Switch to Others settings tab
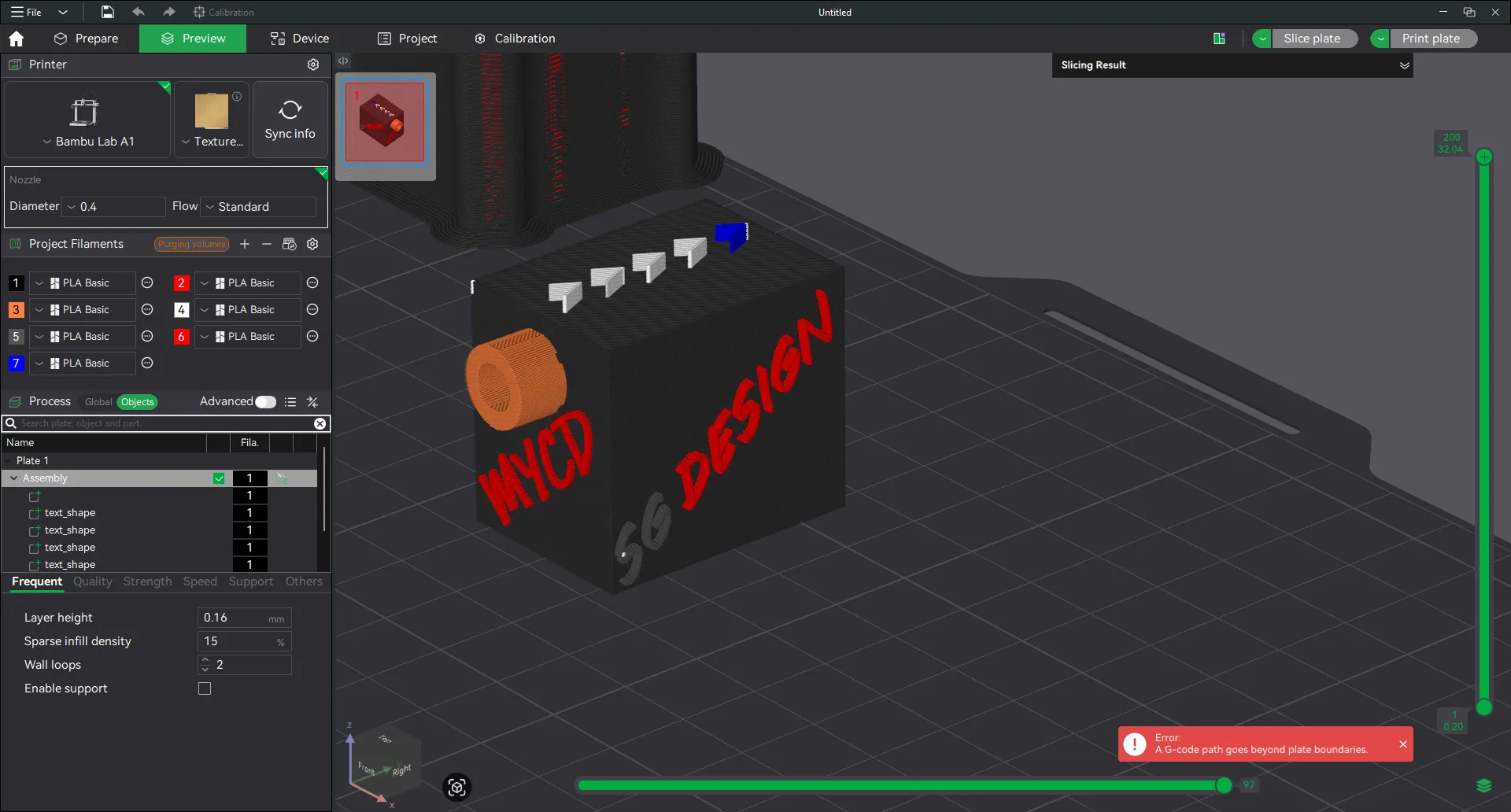Viewport: 1511px width, 812px height. point(304,581)
